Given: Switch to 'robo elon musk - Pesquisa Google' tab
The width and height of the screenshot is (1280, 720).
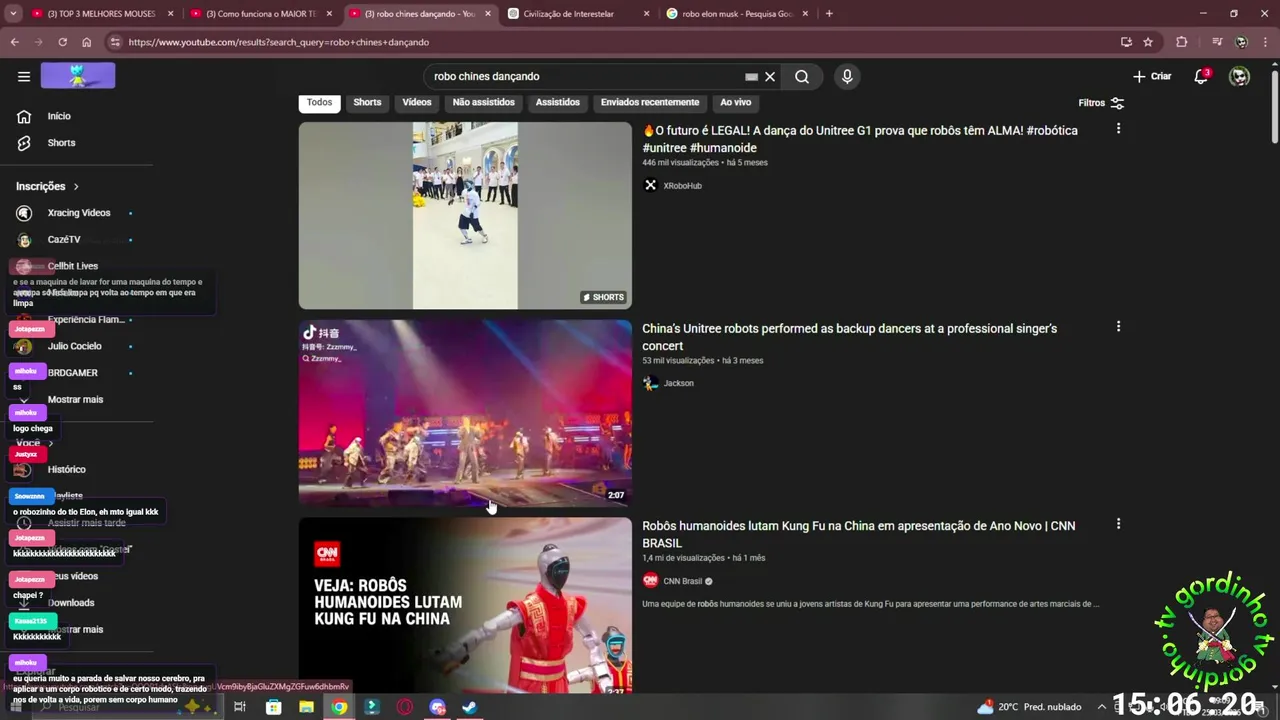Looking at the screenshot, I should [737, 14].
